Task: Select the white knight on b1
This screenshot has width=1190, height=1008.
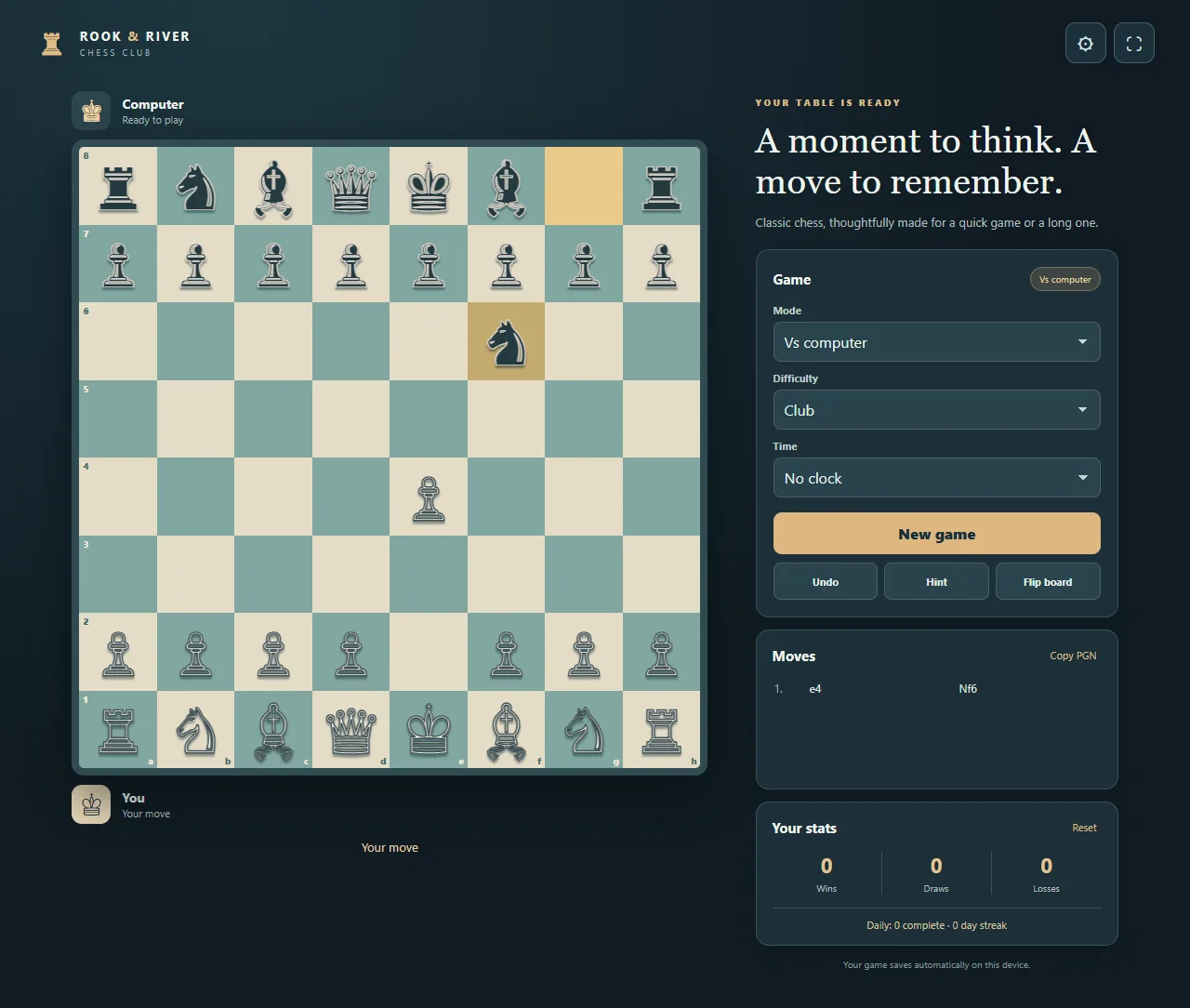Action: click(x=195, y=730)
